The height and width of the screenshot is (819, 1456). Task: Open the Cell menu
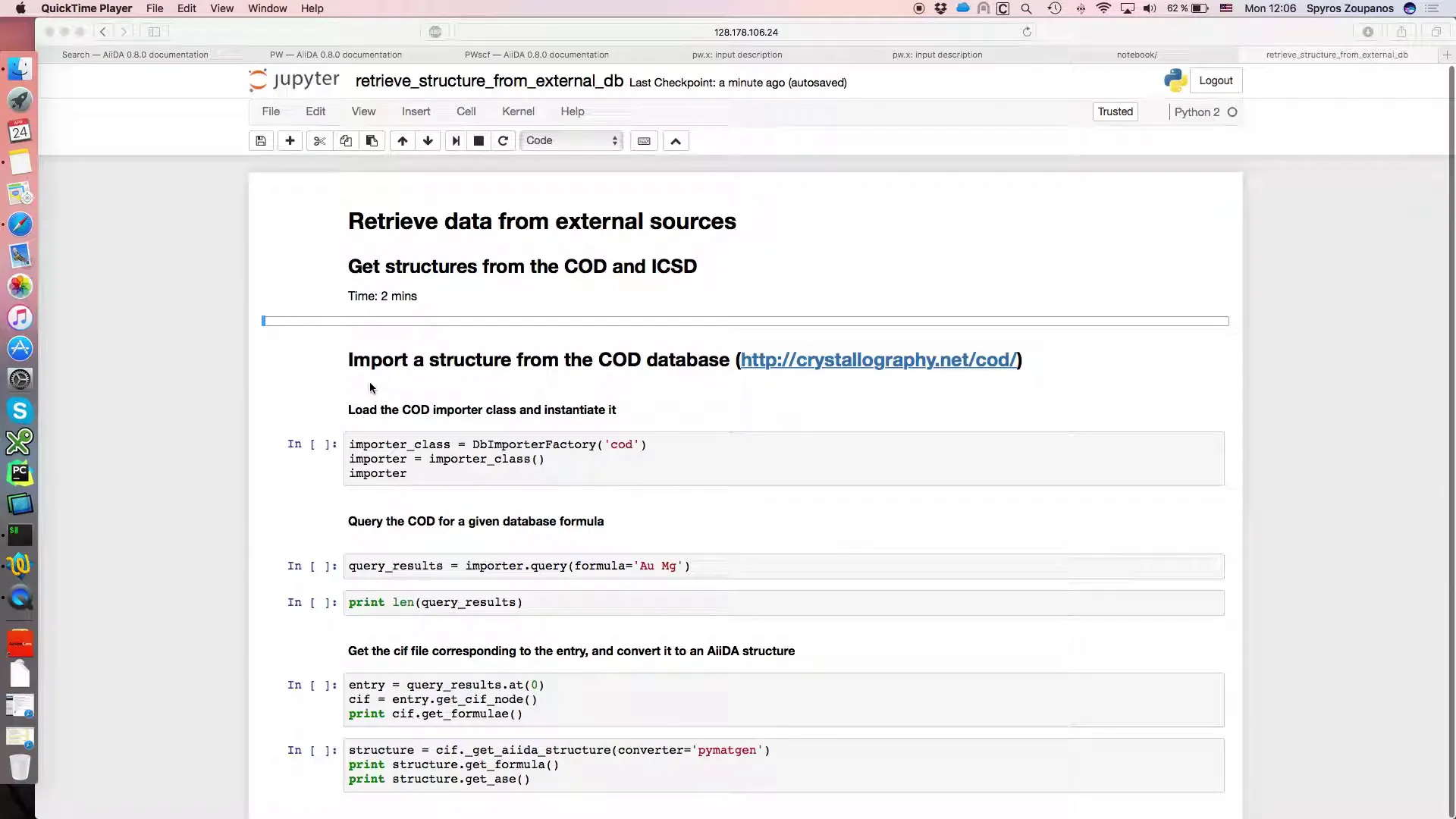(x=466, y=111)
